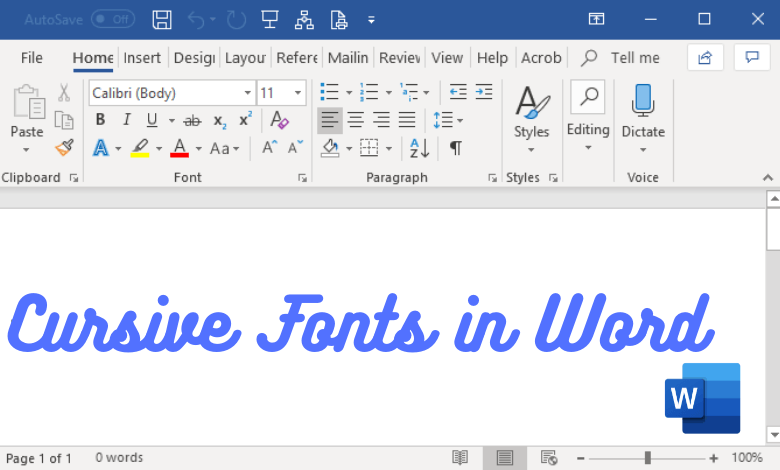780x470 pixels.
Task: Expand the bullets list dropdown arrow
Action: [349, 93]
